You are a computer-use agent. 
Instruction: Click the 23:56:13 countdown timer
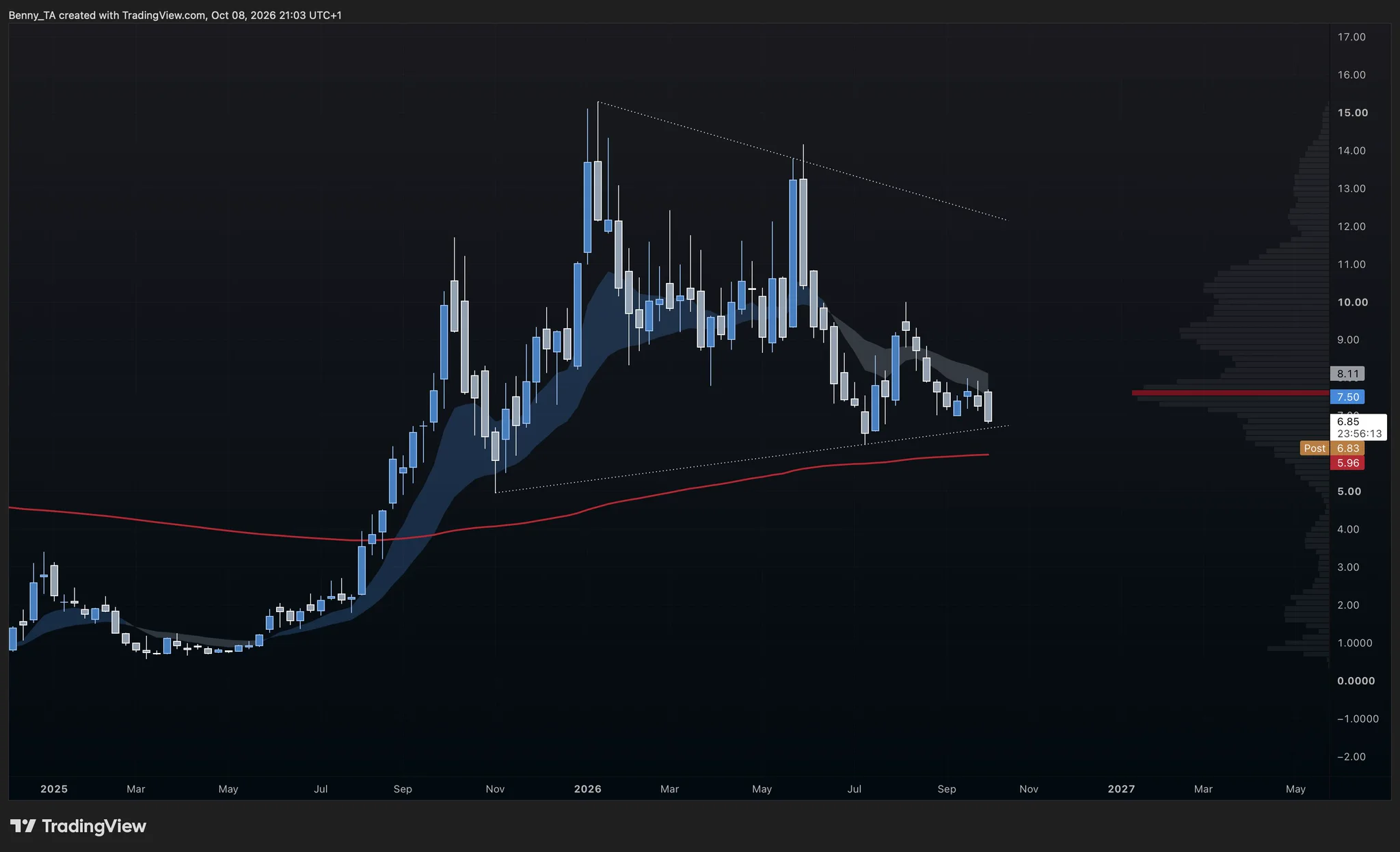[1359, 434]
